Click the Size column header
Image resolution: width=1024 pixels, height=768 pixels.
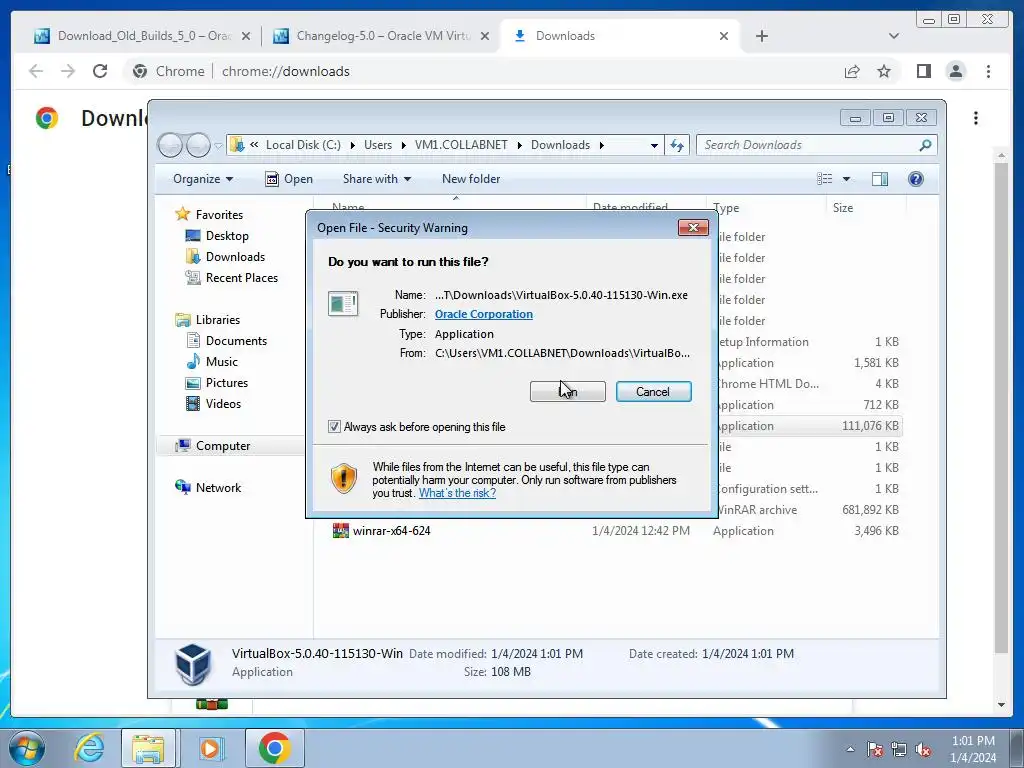[842, 208]
